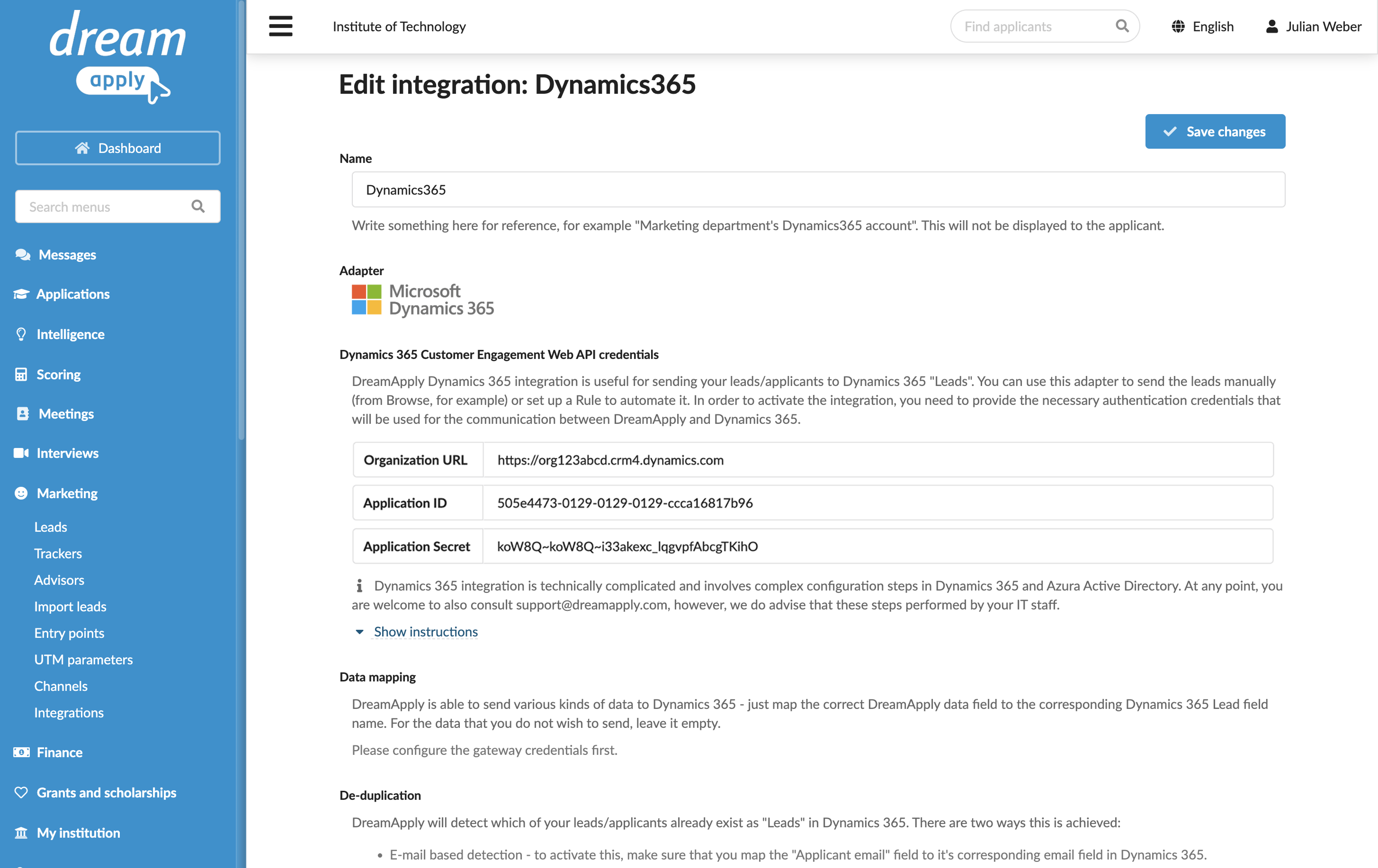Click the Show instructions link

click(426, 632)
